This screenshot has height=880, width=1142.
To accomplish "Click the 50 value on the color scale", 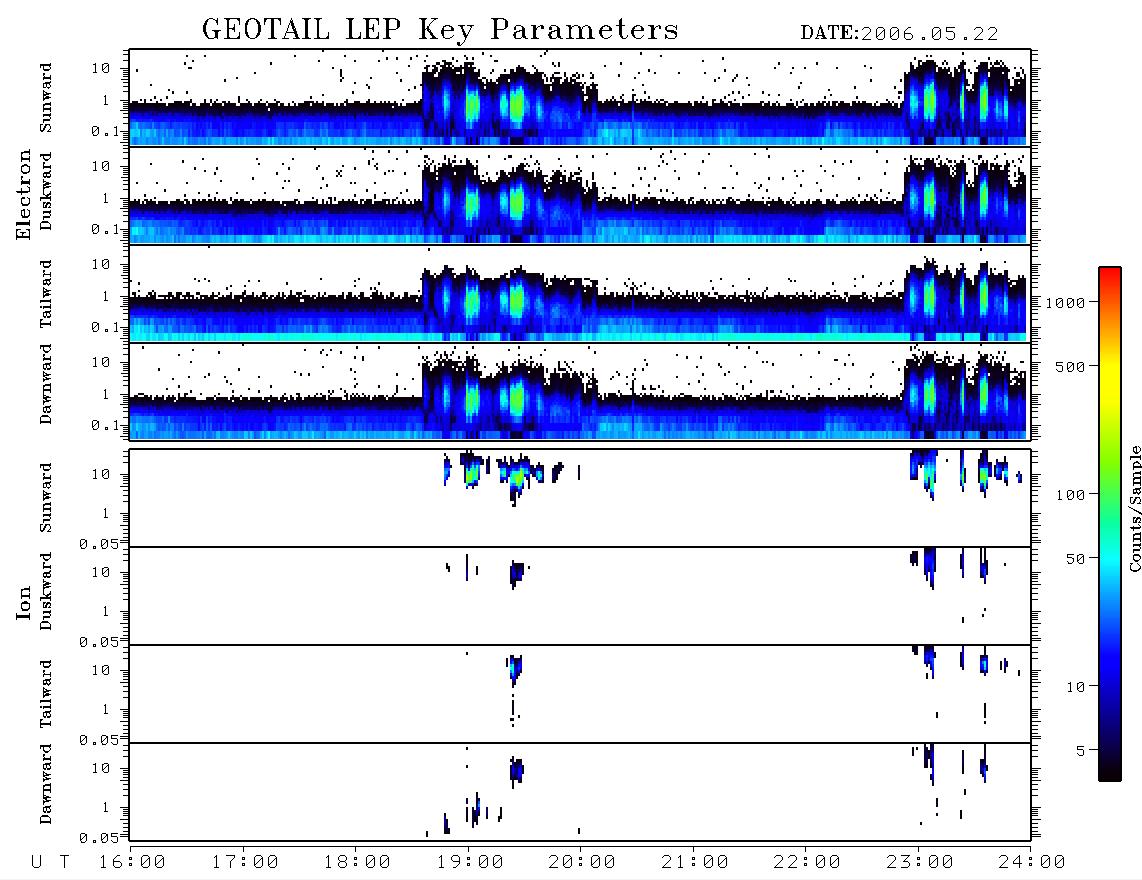I will click(1076, 559).
